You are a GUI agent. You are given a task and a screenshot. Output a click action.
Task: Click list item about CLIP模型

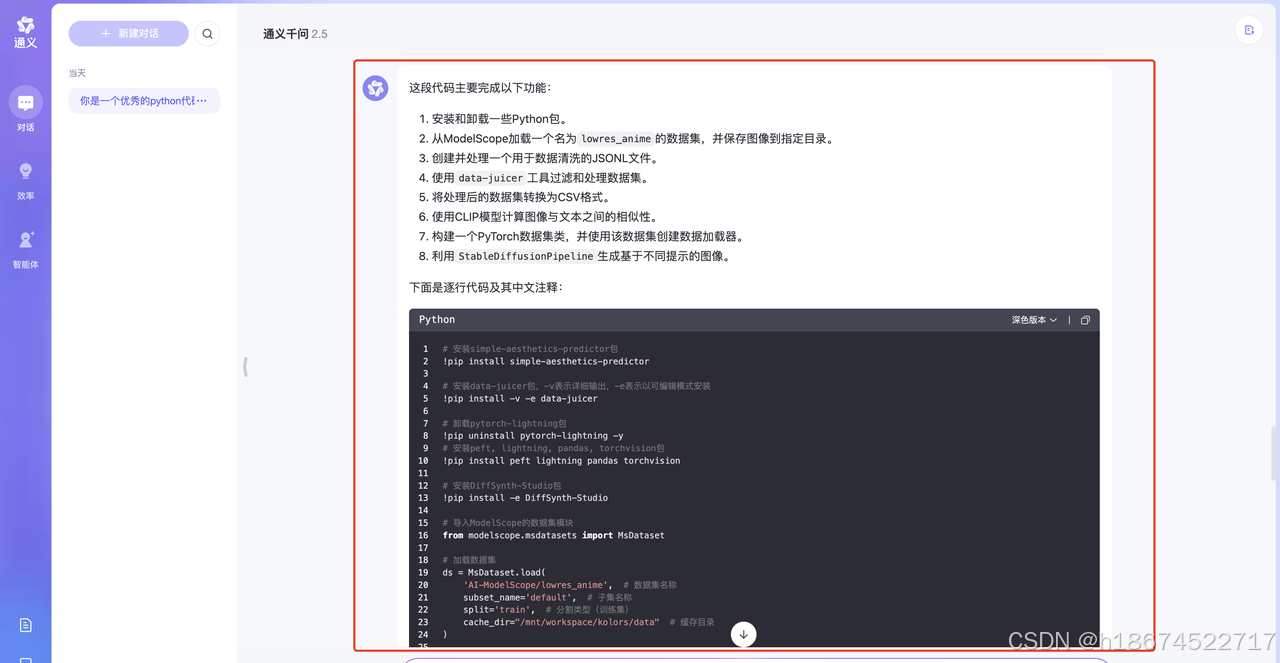pyautogui.click(x=545, y=217)
